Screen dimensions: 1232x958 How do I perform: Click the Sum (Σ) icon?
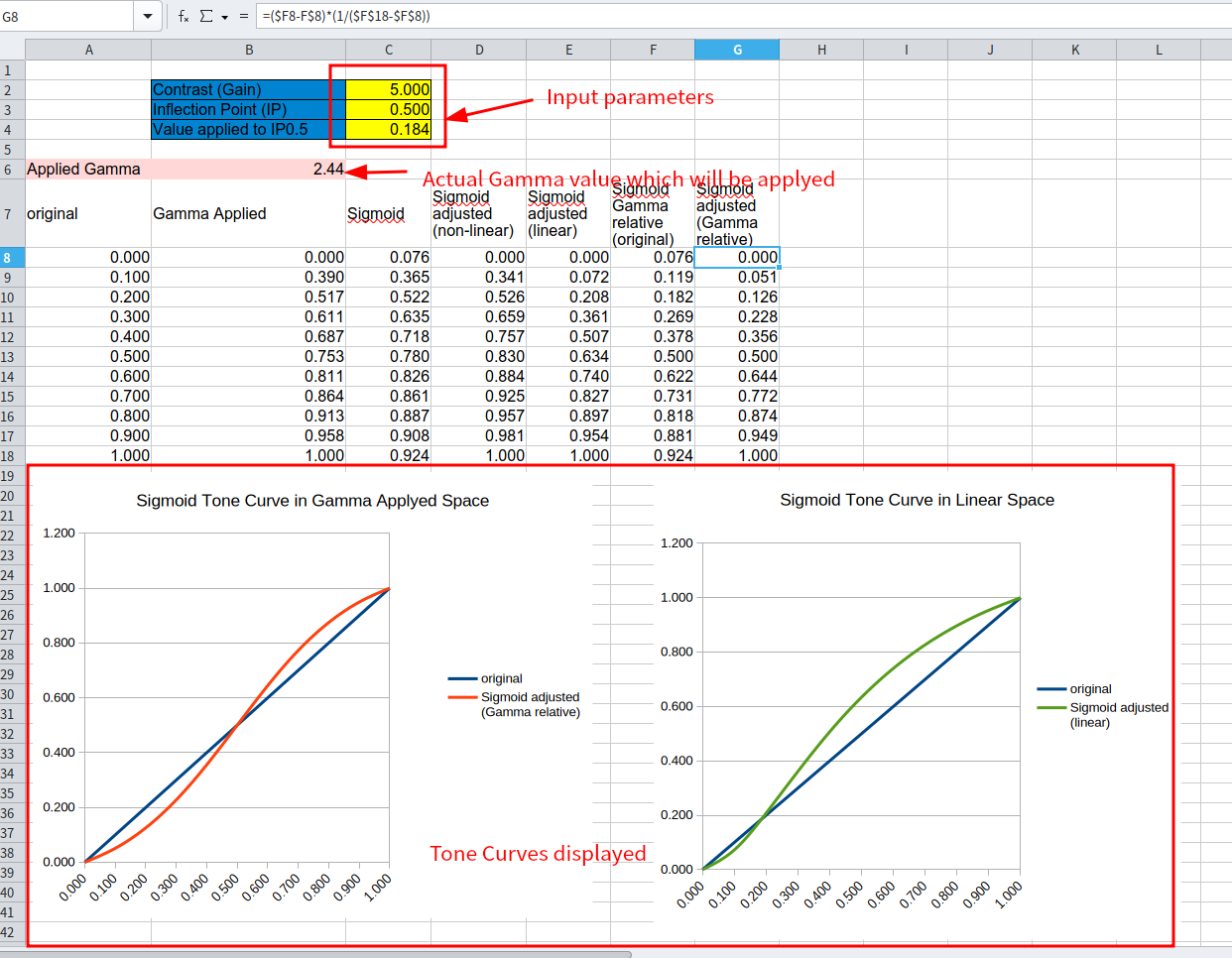coord(206,16)
